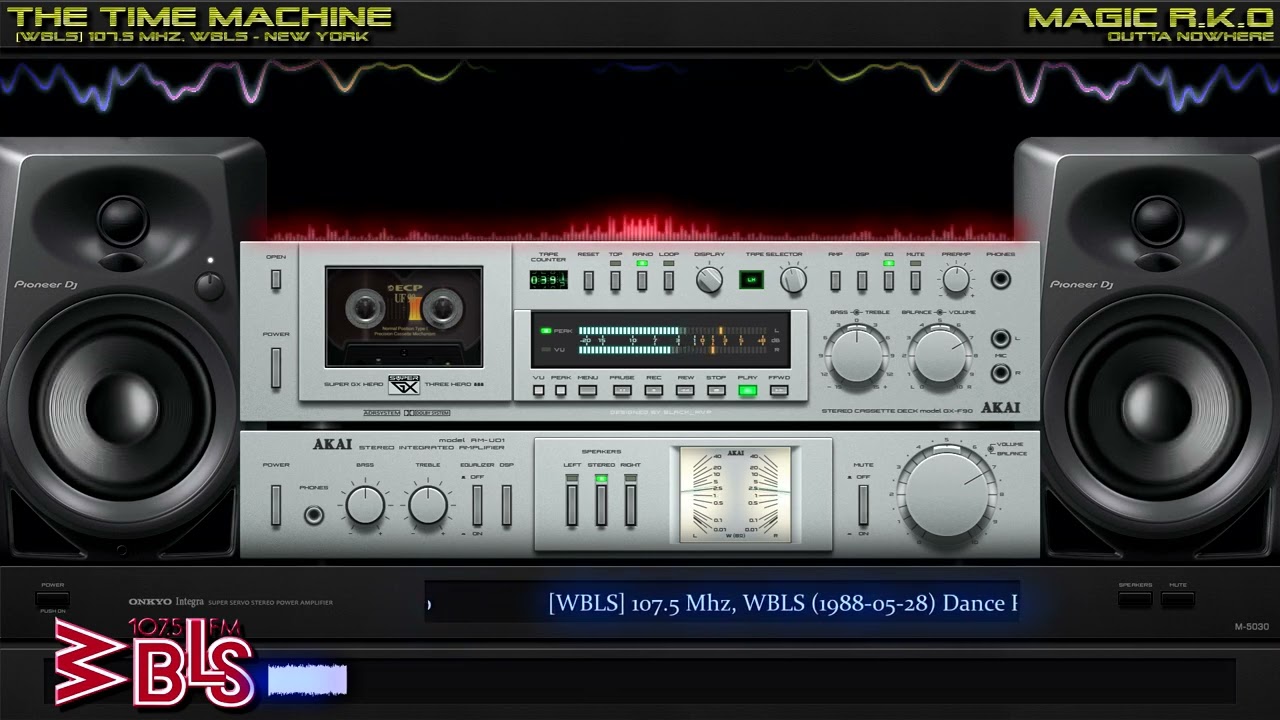The image size is (1280, 720).
Task: Click the amplifier TREBLE knob
Action: [428, 505]
